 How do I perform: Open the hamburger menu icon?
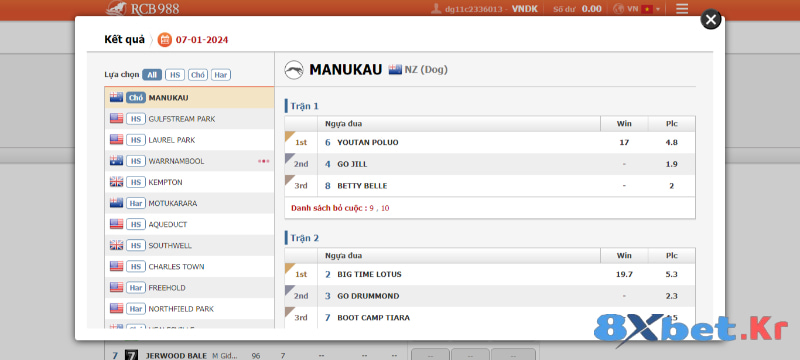click(x=682, y=9)
